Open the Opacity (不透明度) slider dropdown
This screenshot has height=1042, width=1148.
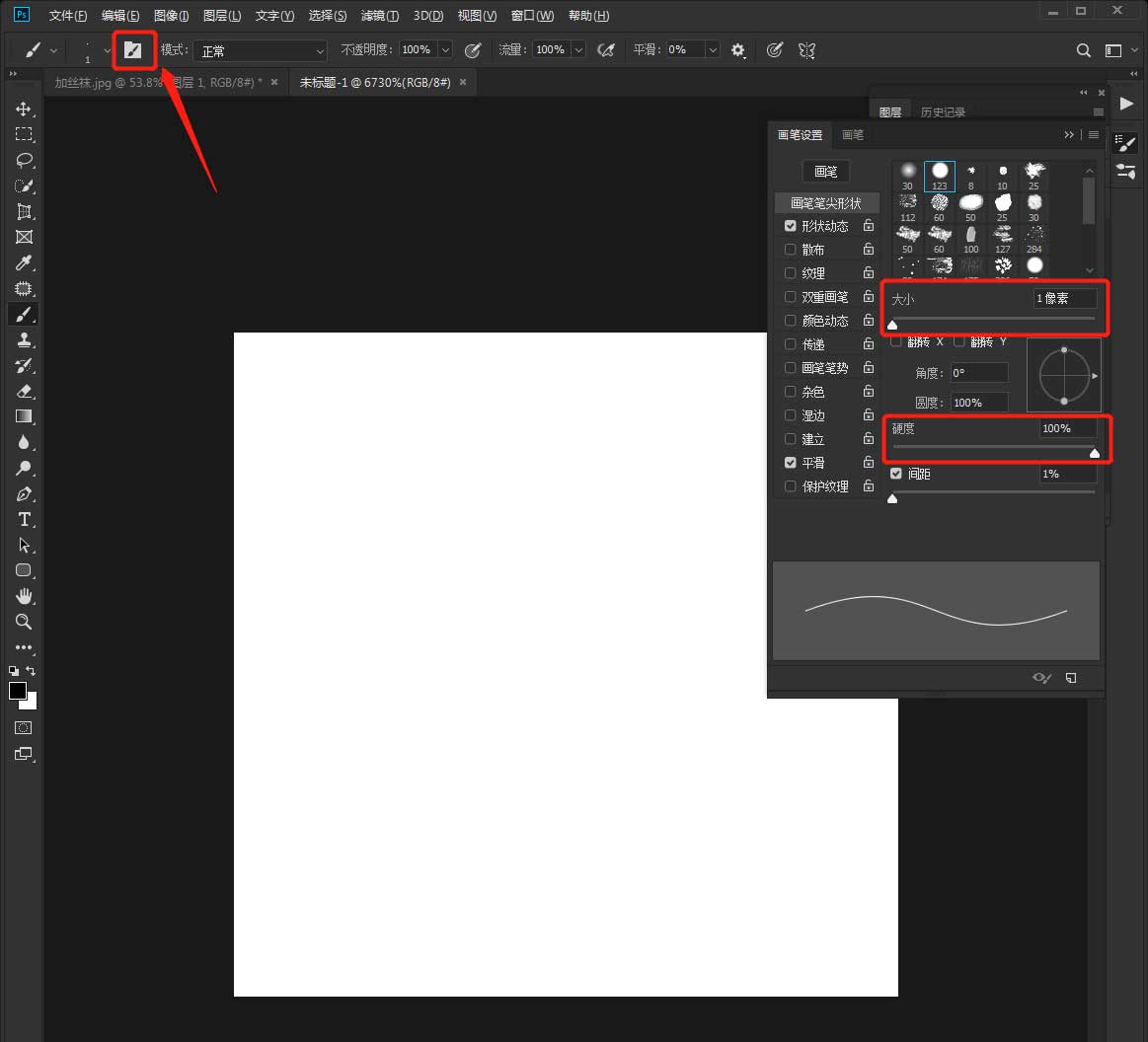coord(444,49)
